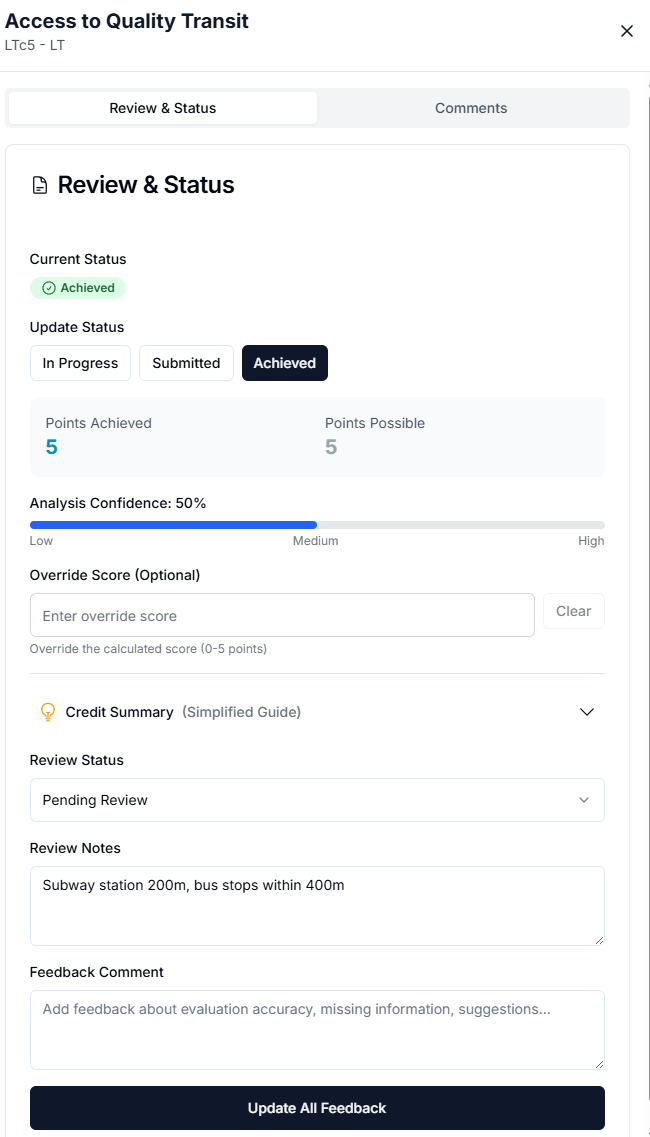Select the Achieved status option
Screen dimensions: 650x1137
tap(284, 363)
